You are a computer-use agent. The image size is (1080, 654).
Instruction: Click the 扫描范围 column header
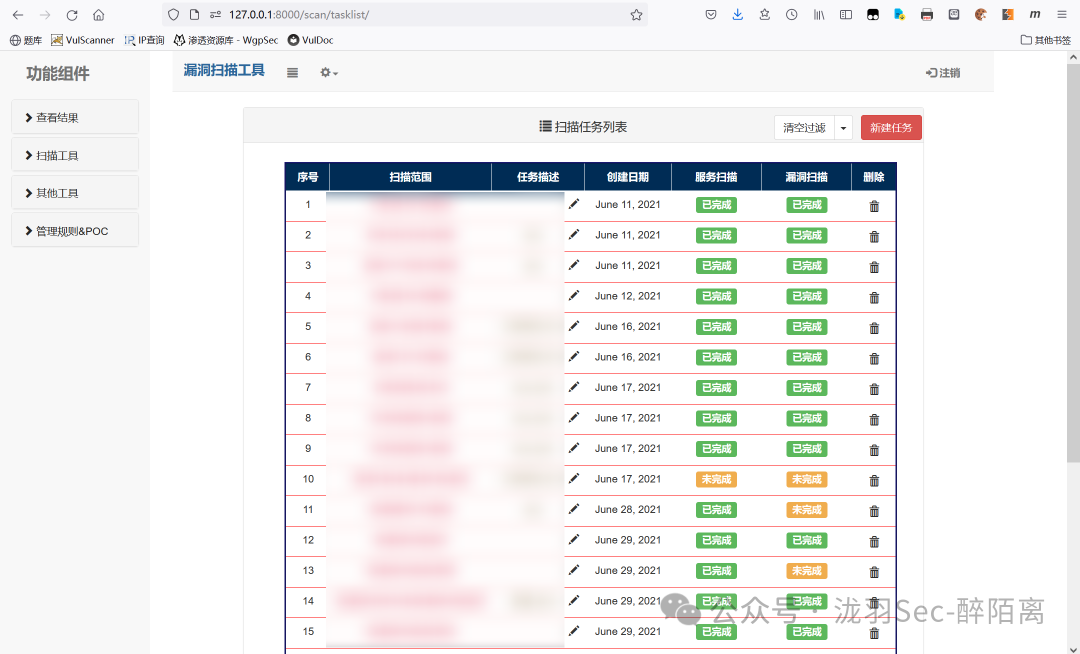pos(411,177)
